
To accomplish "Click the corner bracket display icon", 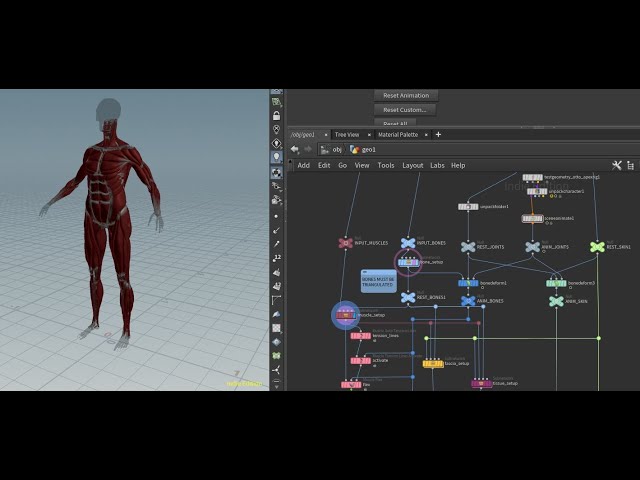I will click(276, 300).
